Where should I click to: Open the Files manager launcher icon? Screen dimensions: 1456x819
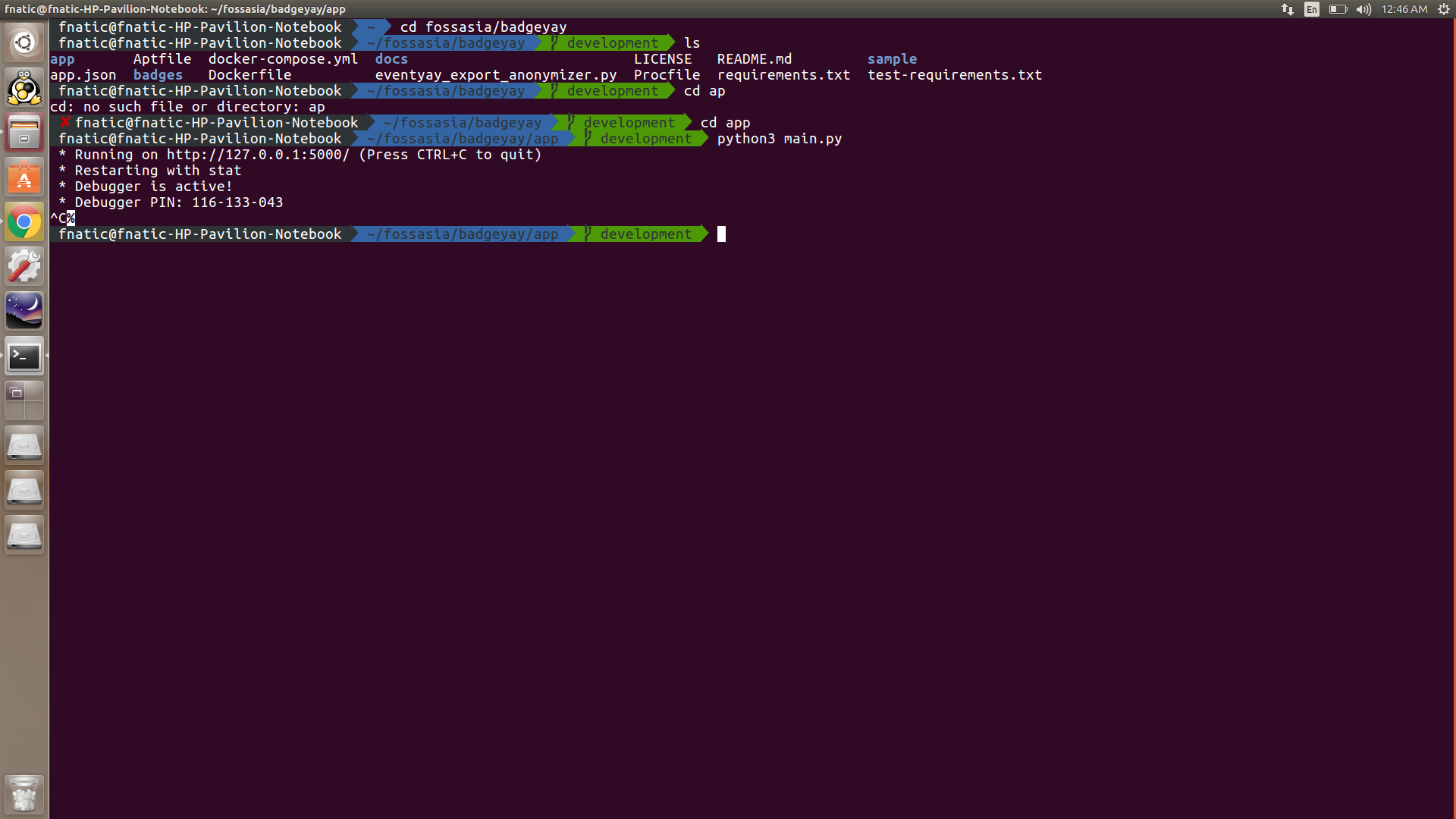click(24, 133)
